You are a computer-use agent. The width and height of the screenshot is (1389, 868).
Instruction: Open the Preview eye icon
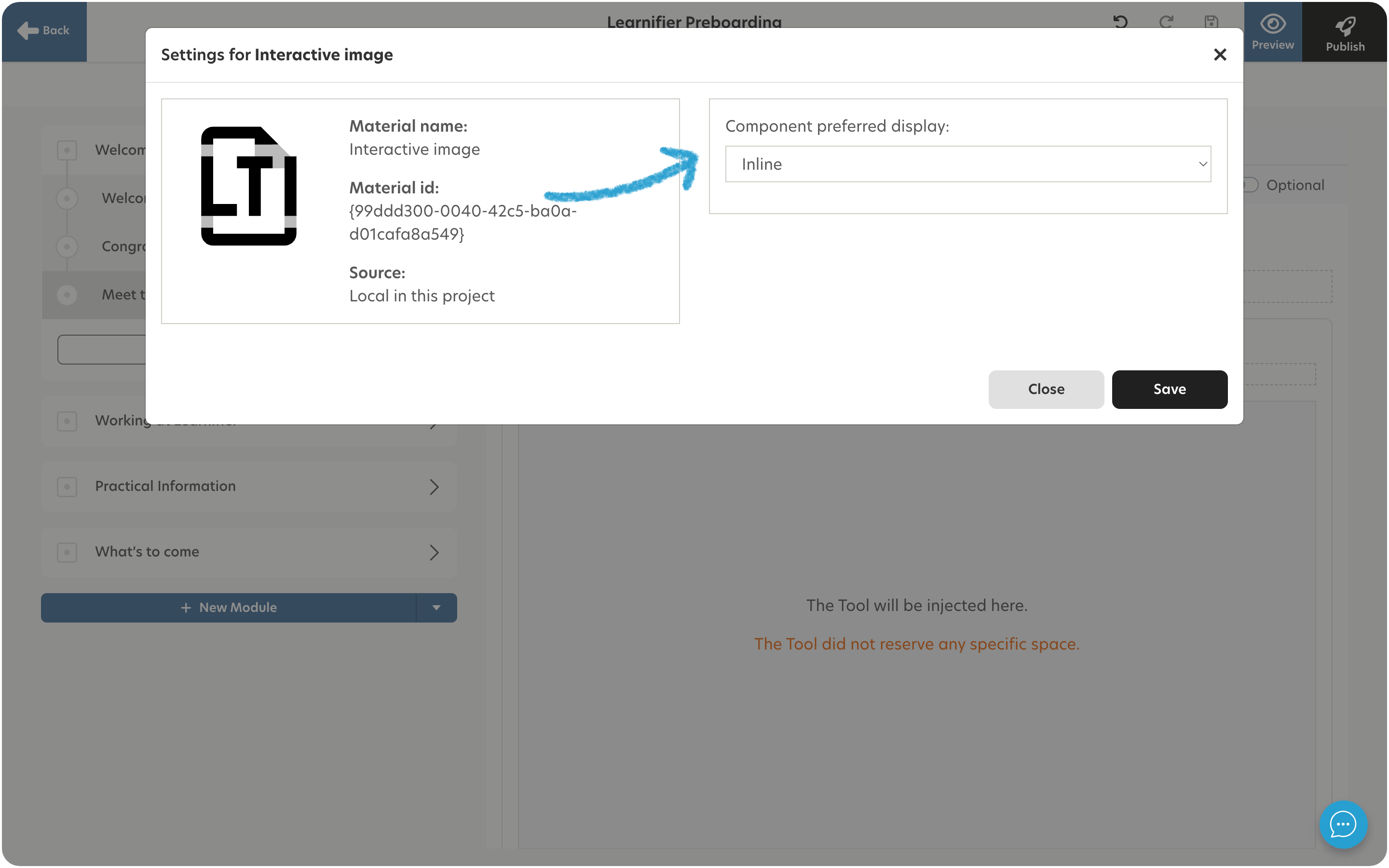click(1272, 31)
